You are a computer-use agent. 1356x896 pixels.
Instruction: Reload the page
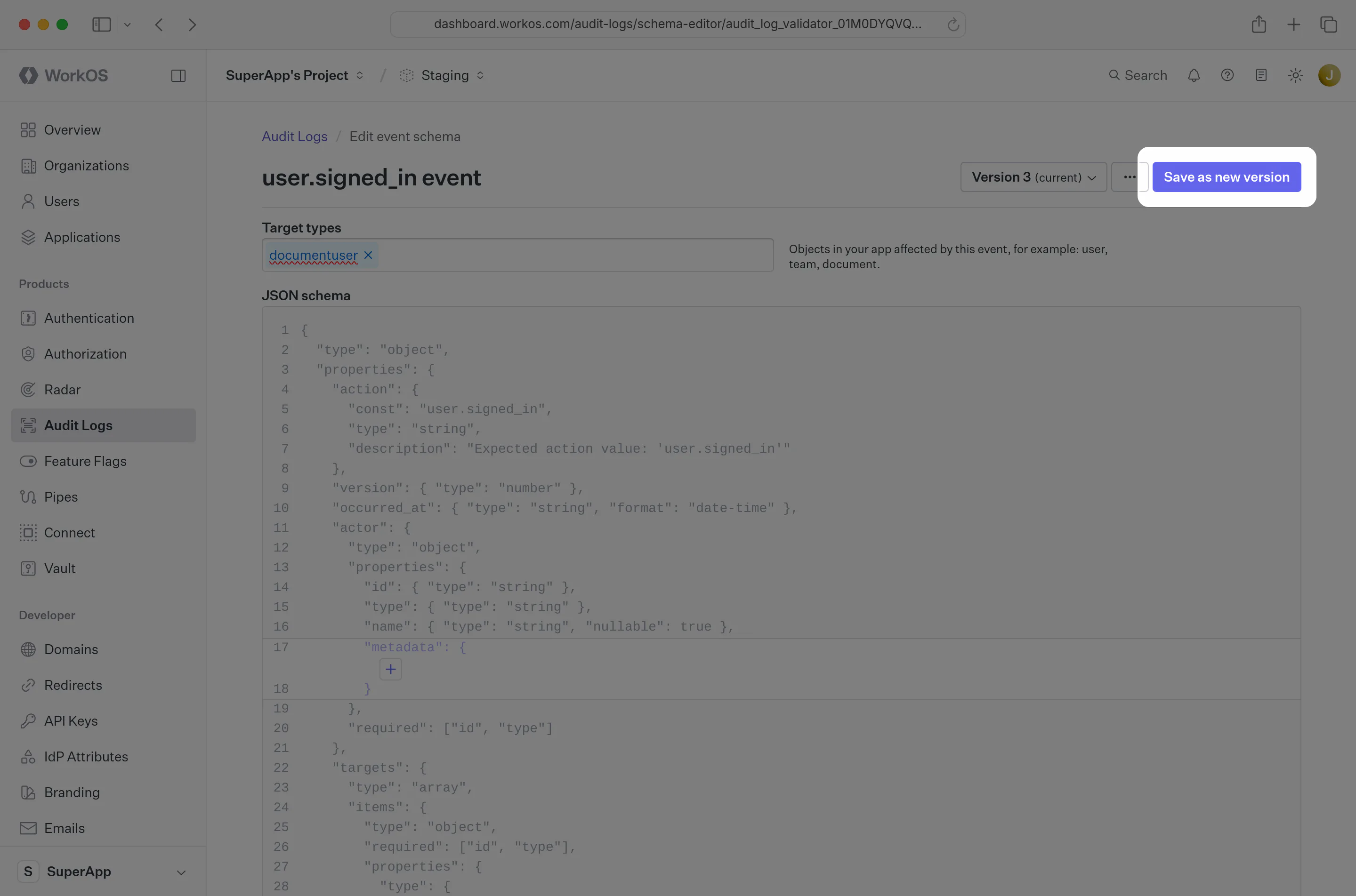point(952,24)
